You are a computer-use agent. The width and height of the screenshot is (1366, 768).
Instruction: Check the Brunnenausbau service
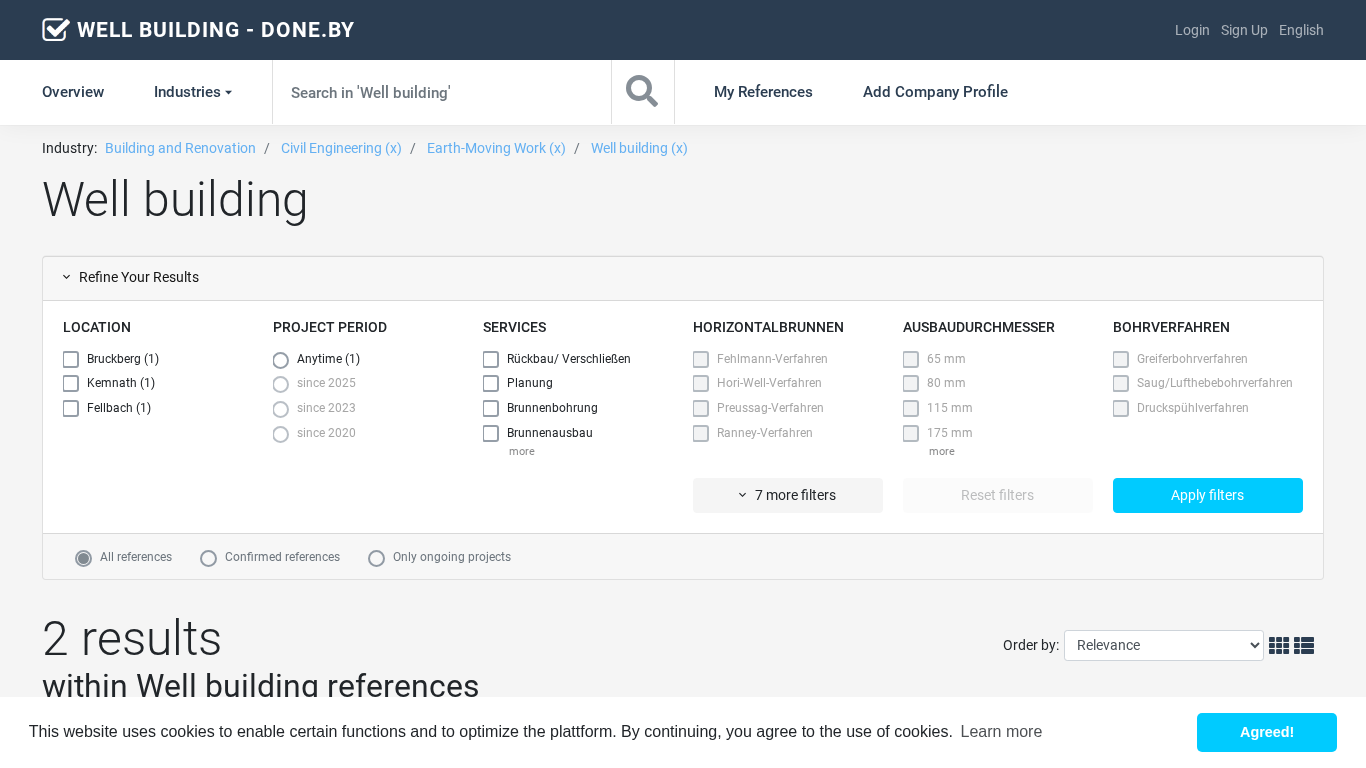point(491,434)
